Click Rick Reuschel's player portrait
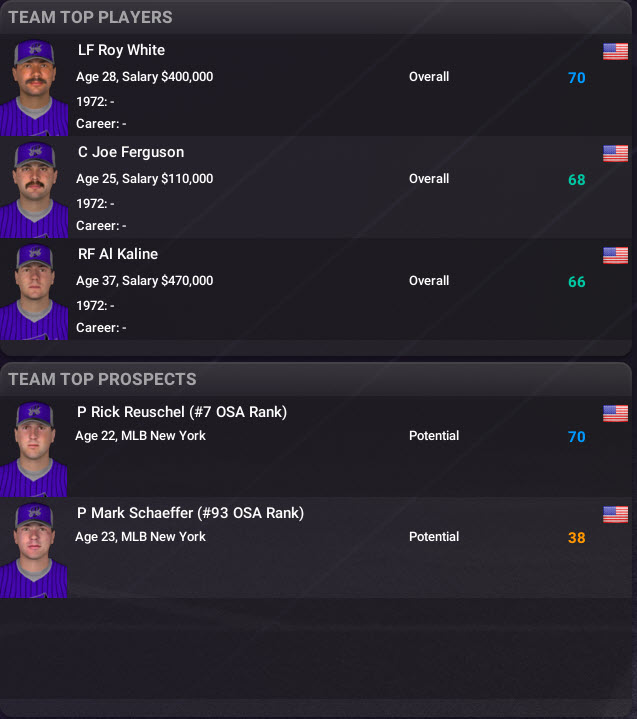This screenshot has width=637, height=719. click(x=34, y=448)
